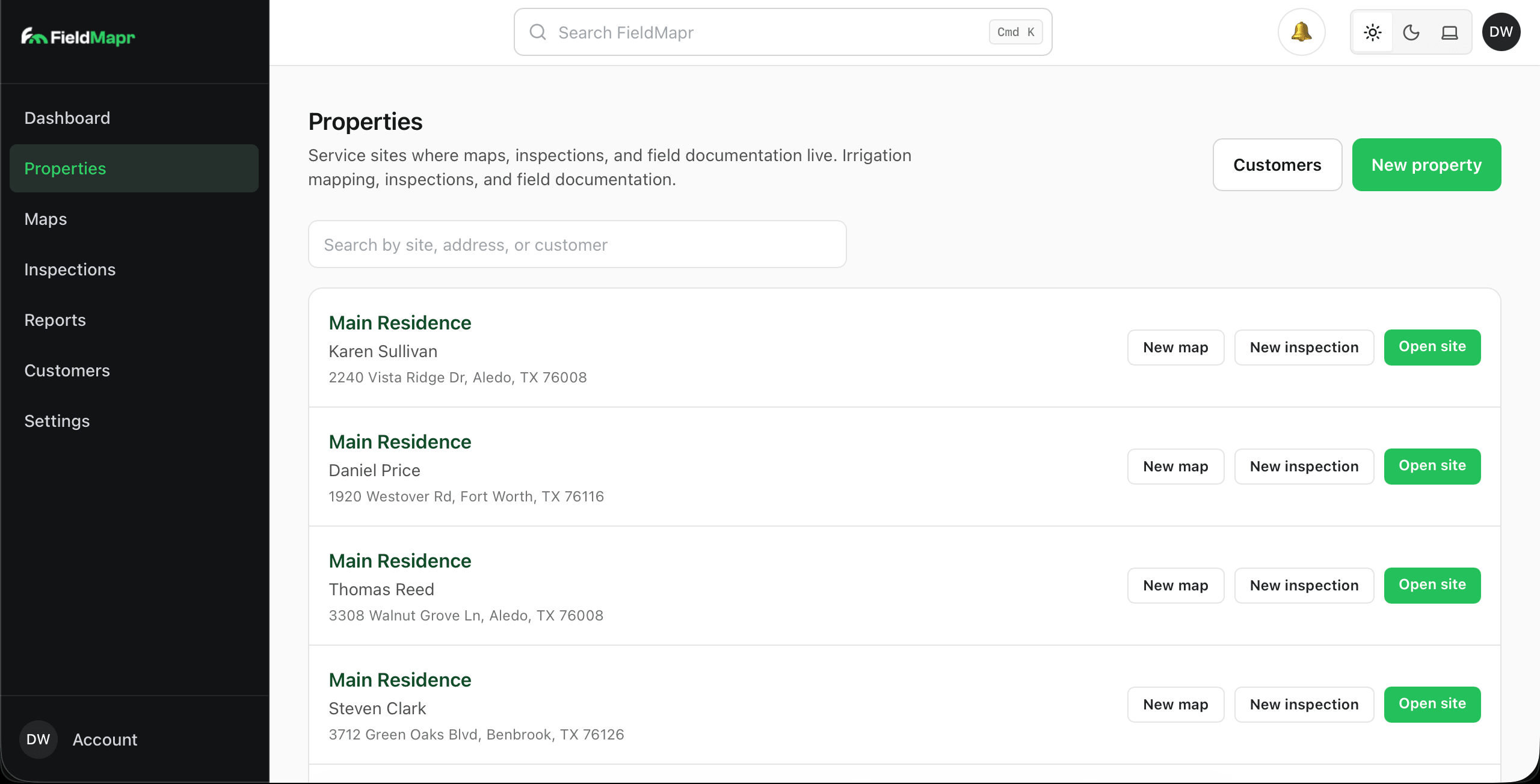Image resolution: width=1540 pixels, height=784 pixels.
Task: Open site for Steven Clark
Action: (x=1432, y=704)
